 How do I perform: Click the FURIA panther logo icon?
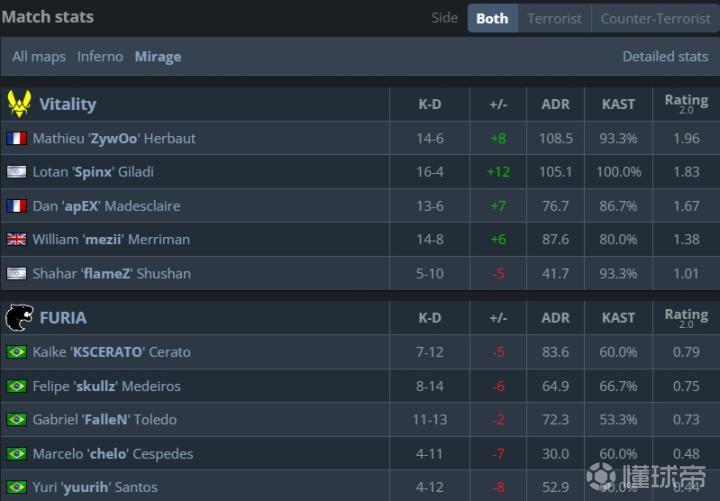click(x=18, y=317)
